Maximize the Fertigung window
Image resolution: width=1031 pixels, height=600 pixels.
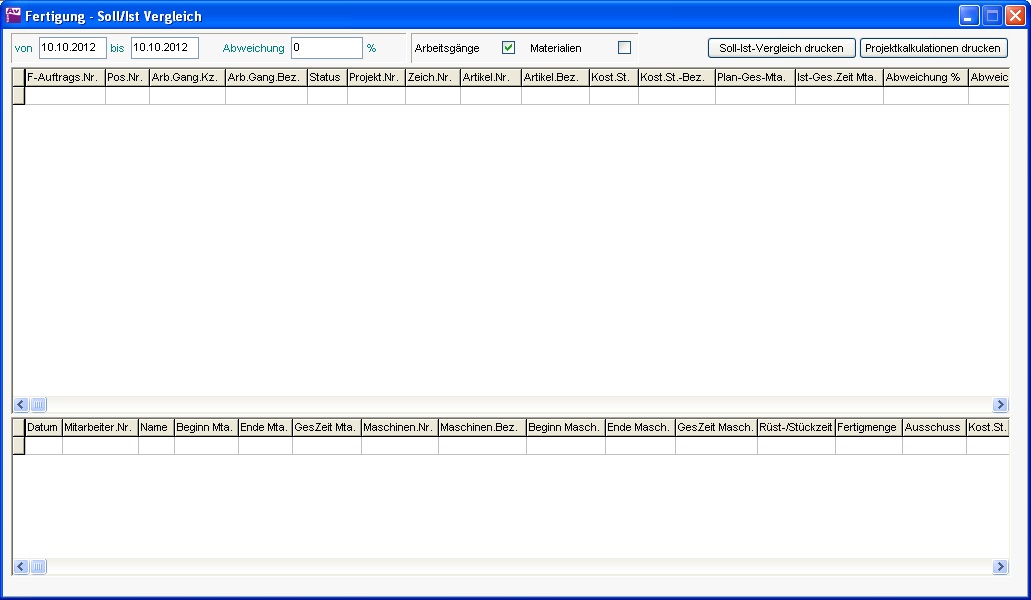coord(992,15)
